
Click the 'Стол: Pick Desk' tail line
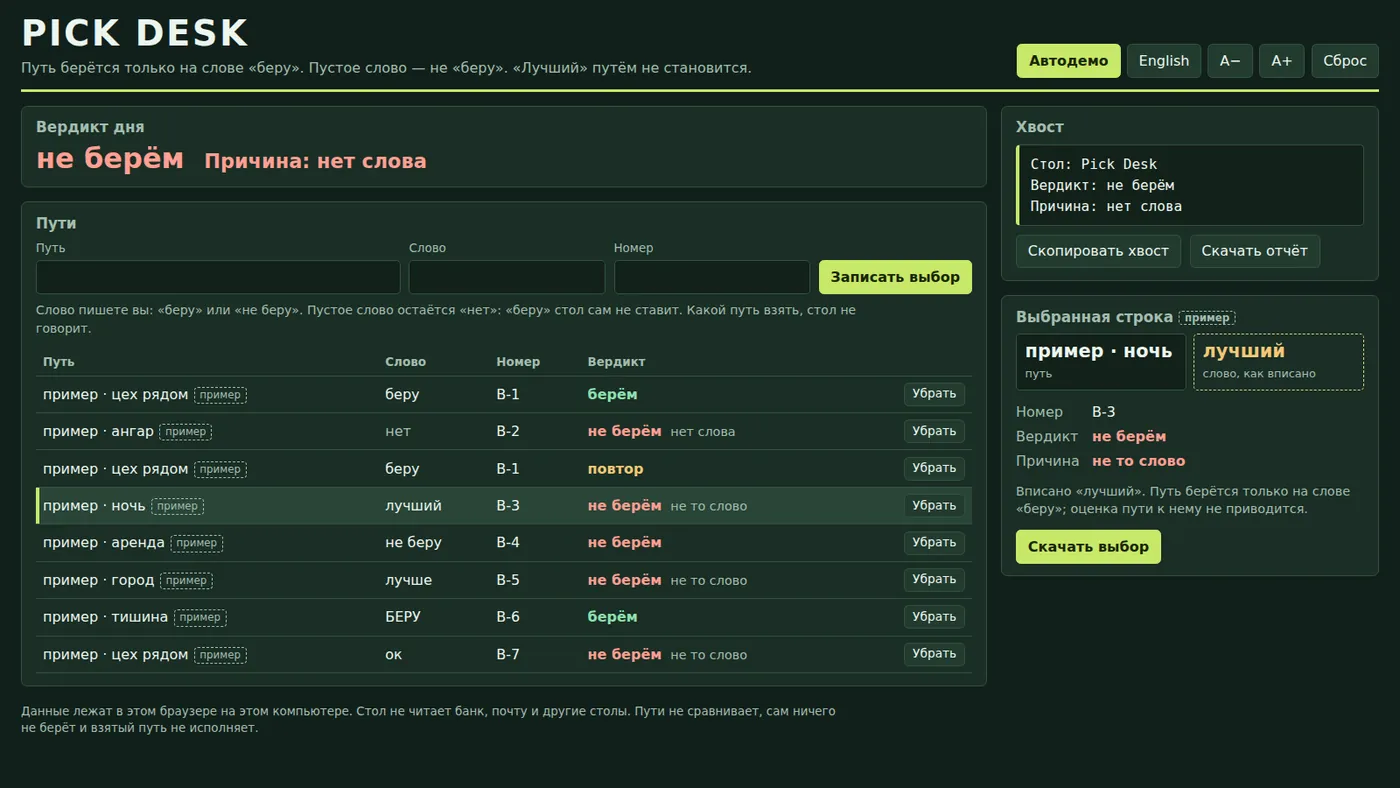1093,164
